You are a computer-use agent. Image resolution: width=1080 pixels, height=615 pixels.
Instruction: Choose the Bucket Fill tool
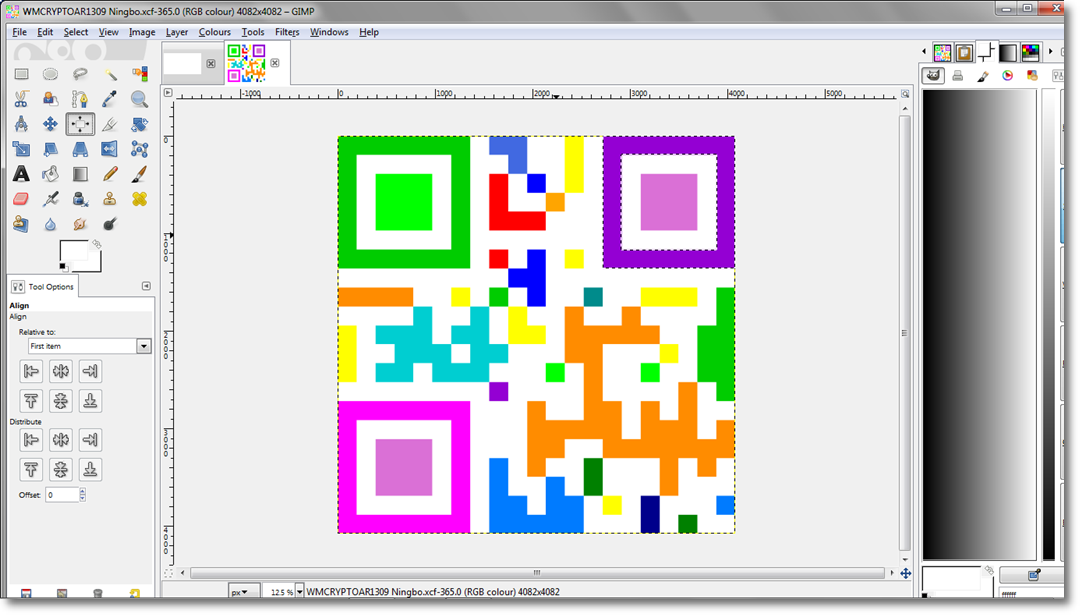tap(50, 174)
